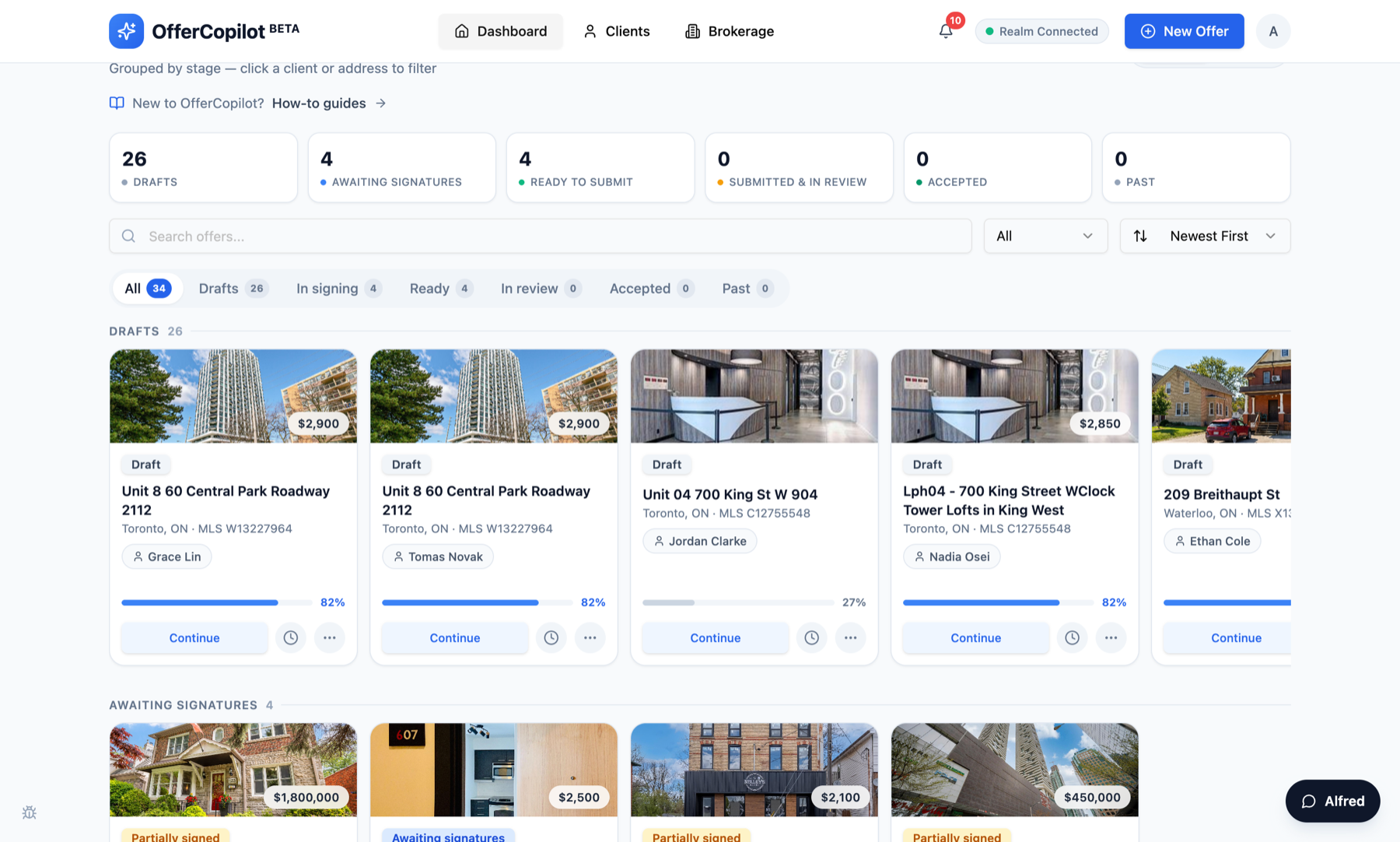Click 27% progress bar on Jordan Clarke card
This screenshot has width=1400, height=842.
click(737, 602)
